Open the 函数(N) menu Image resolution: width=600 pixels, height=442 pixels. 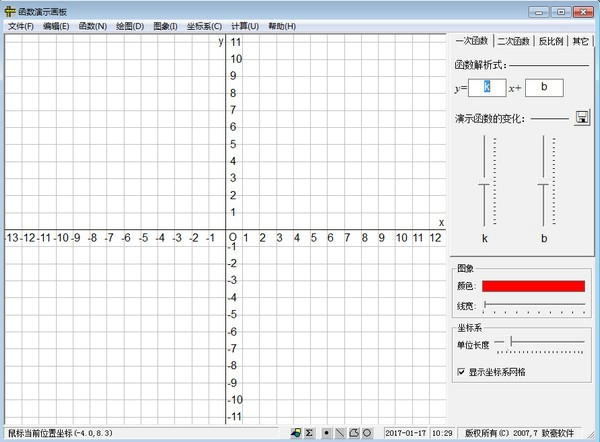pos(92,26)
